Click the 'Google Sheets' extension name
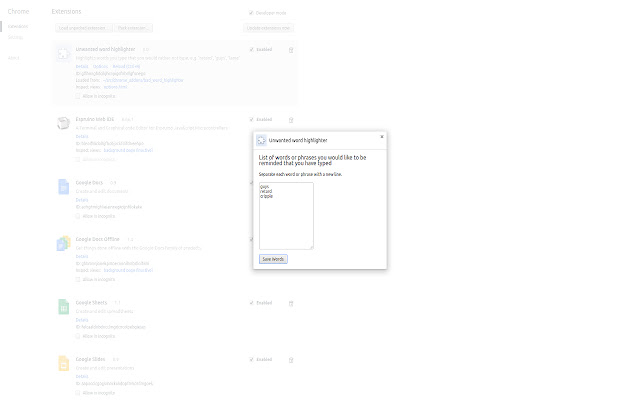 point(91,303)
